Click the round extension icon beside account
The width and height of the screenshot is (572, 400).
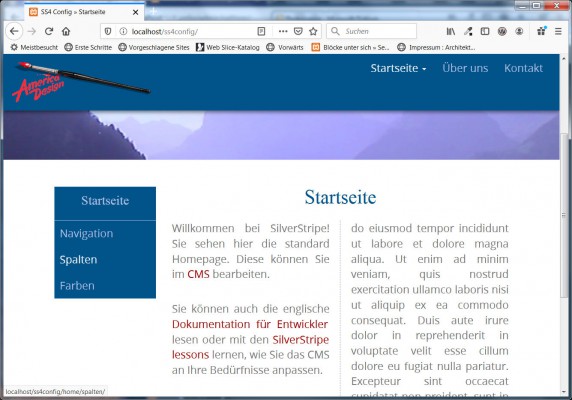(502, 31)
